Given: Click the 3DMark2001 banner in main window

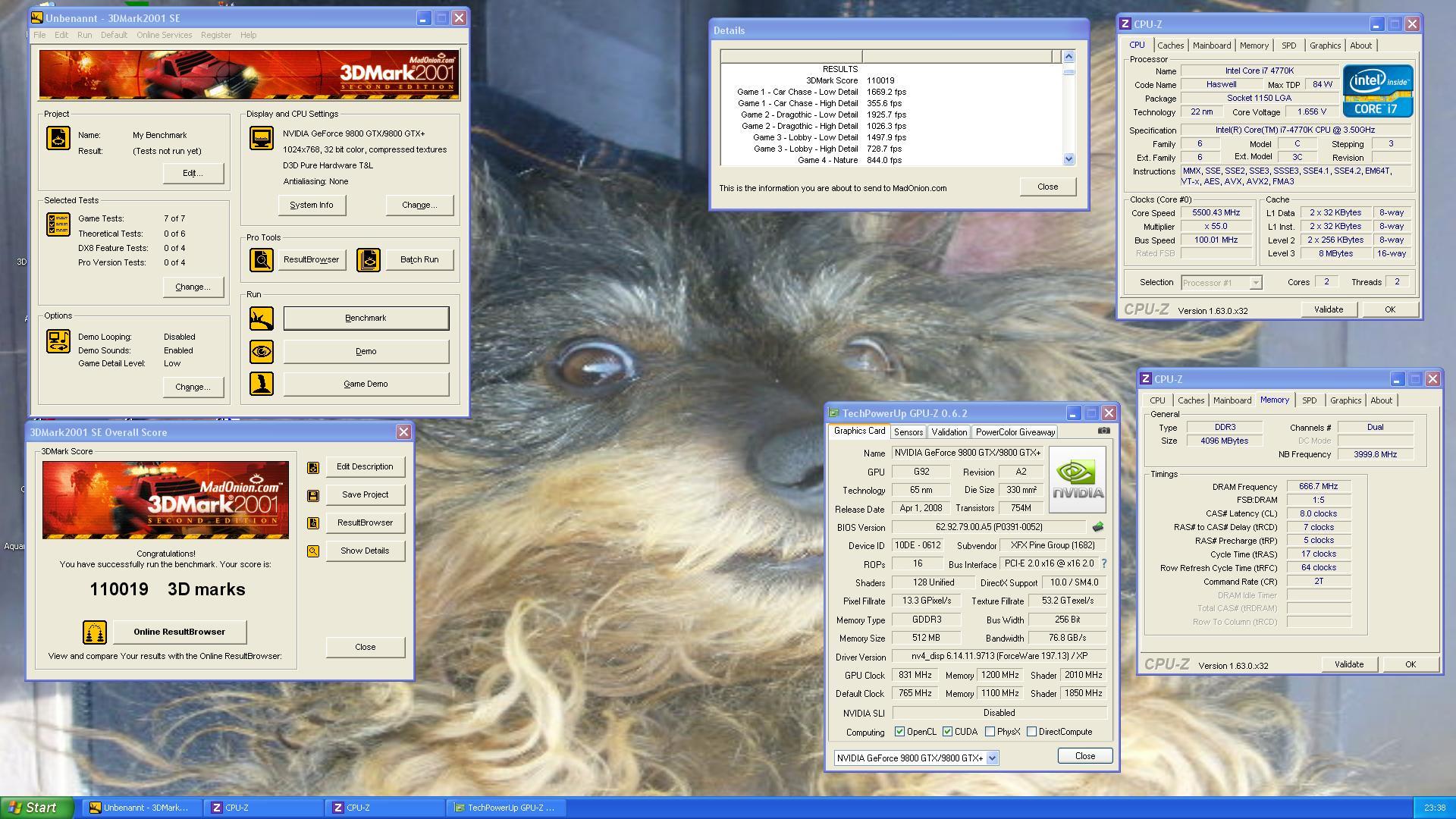Looking at the screenshot, I should point(249,75).
